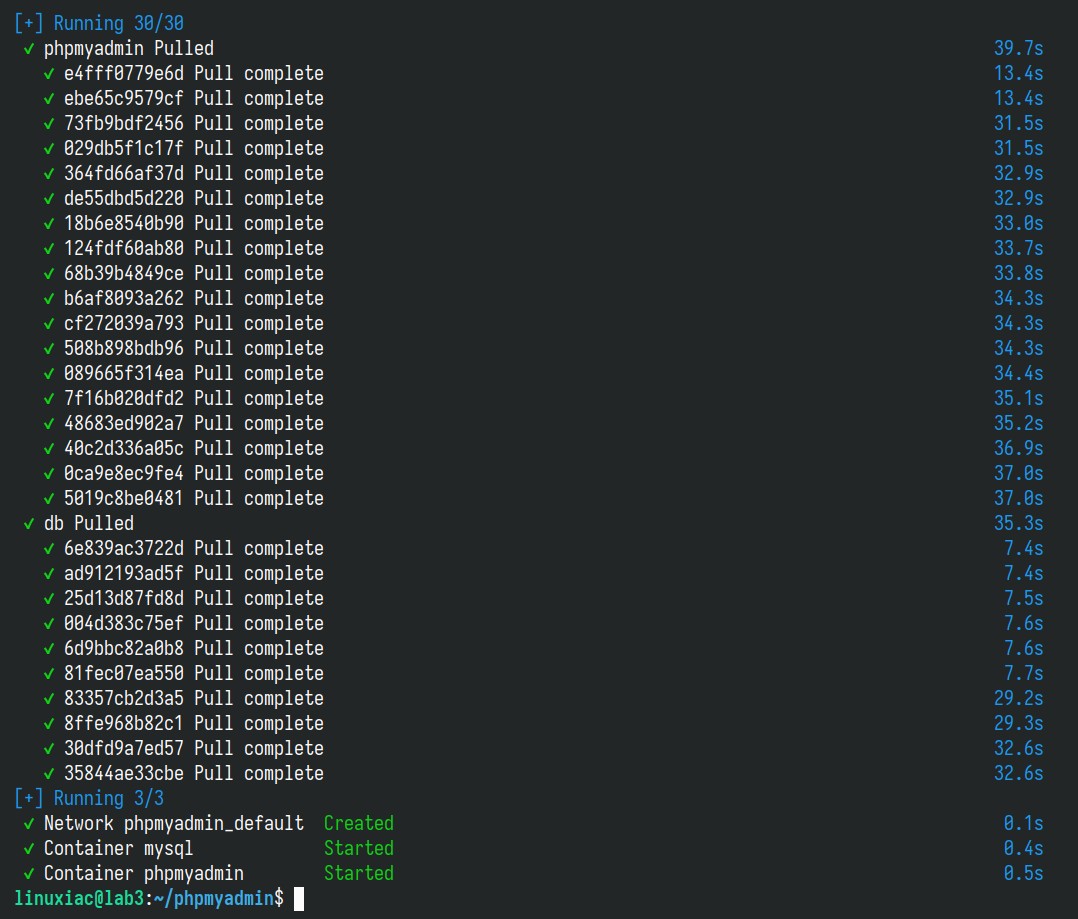Image resolution: width=1078 pixels, height=919 pixels.
Task: Select layer hash 004d383c75ef
Action: pyautogui.click(x=124, y=623)
